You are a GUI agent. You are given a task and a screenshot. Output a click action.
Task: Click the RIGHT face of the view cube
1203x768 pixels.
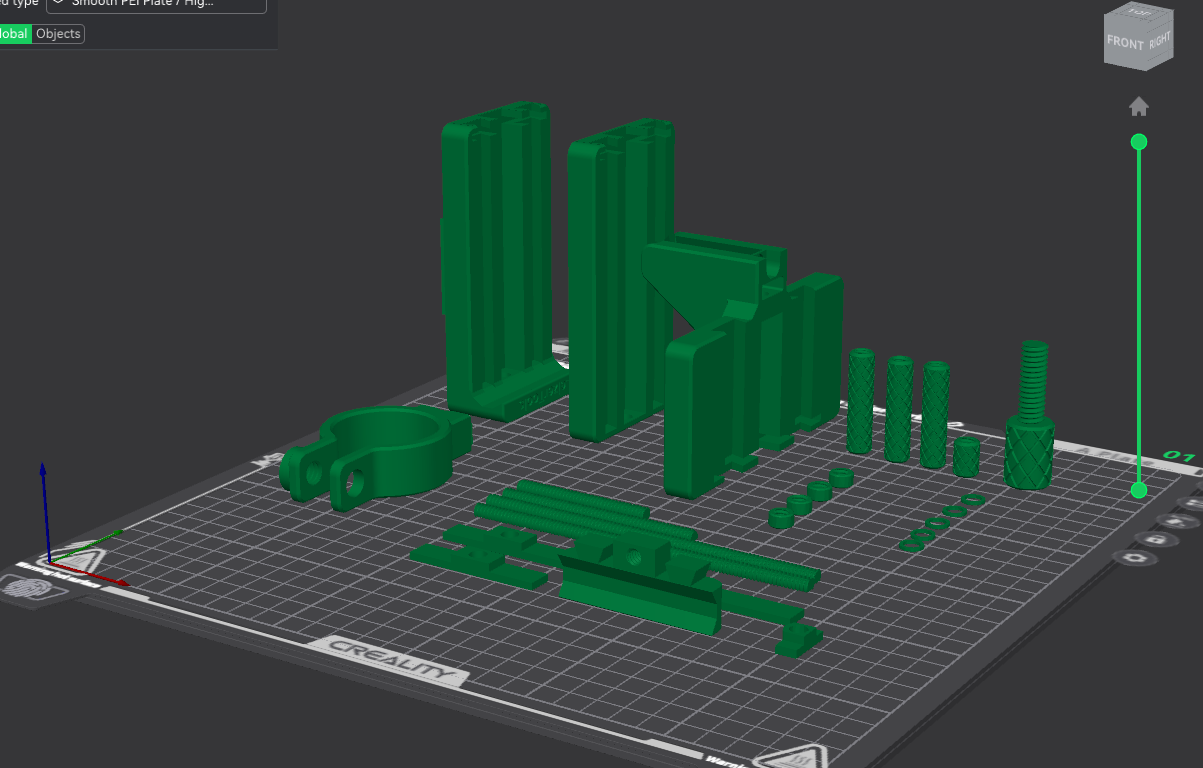pos(1159,42)
